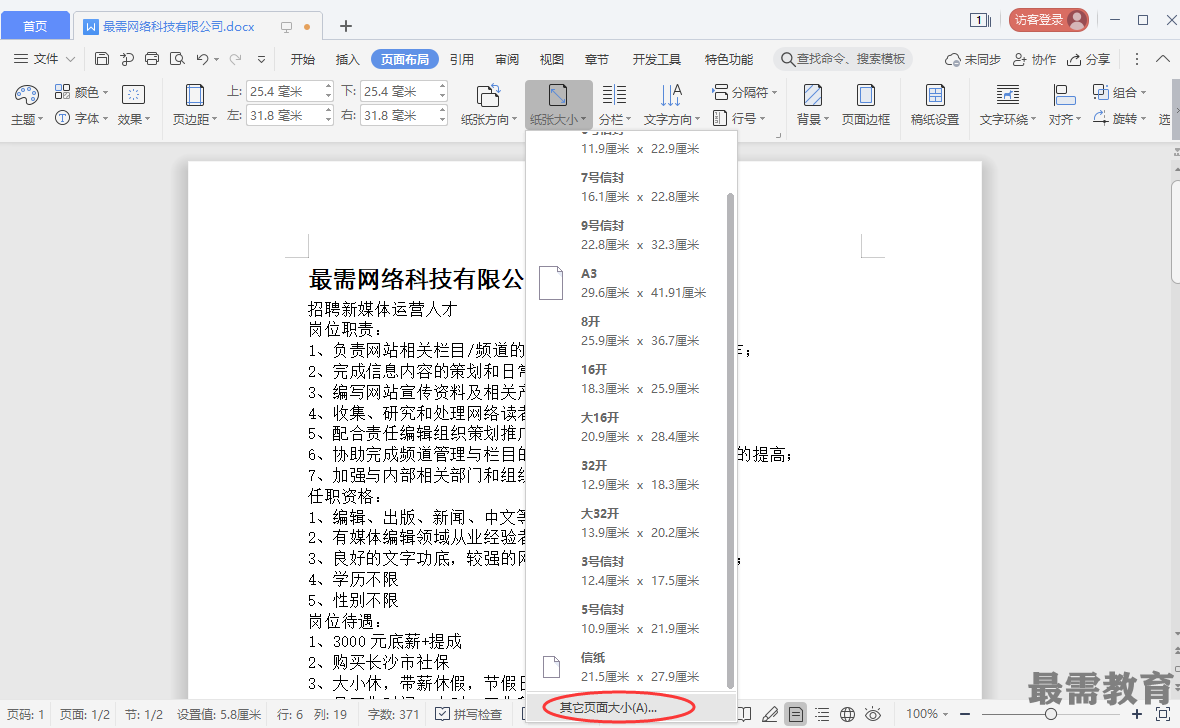Click the Print icon in quick toolbar
This screenshot has height=728, width=1180.
(152, 59)
